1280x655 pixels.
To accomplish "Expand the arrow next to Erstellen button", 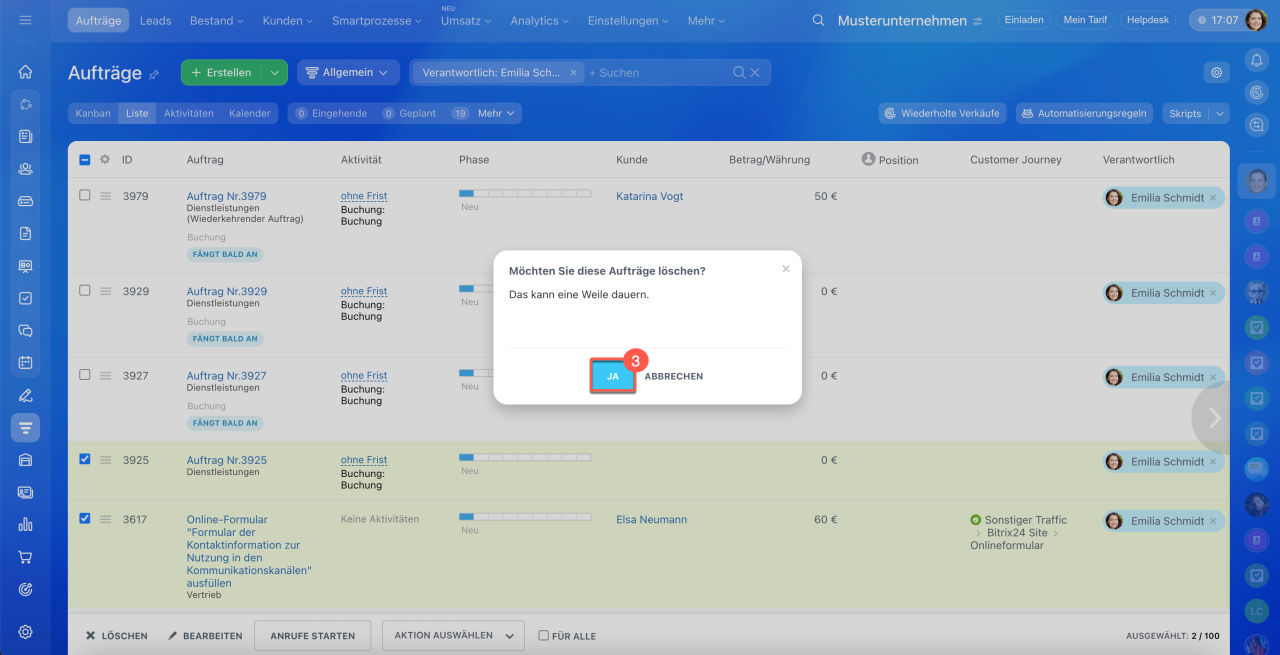I will [274, 72].
